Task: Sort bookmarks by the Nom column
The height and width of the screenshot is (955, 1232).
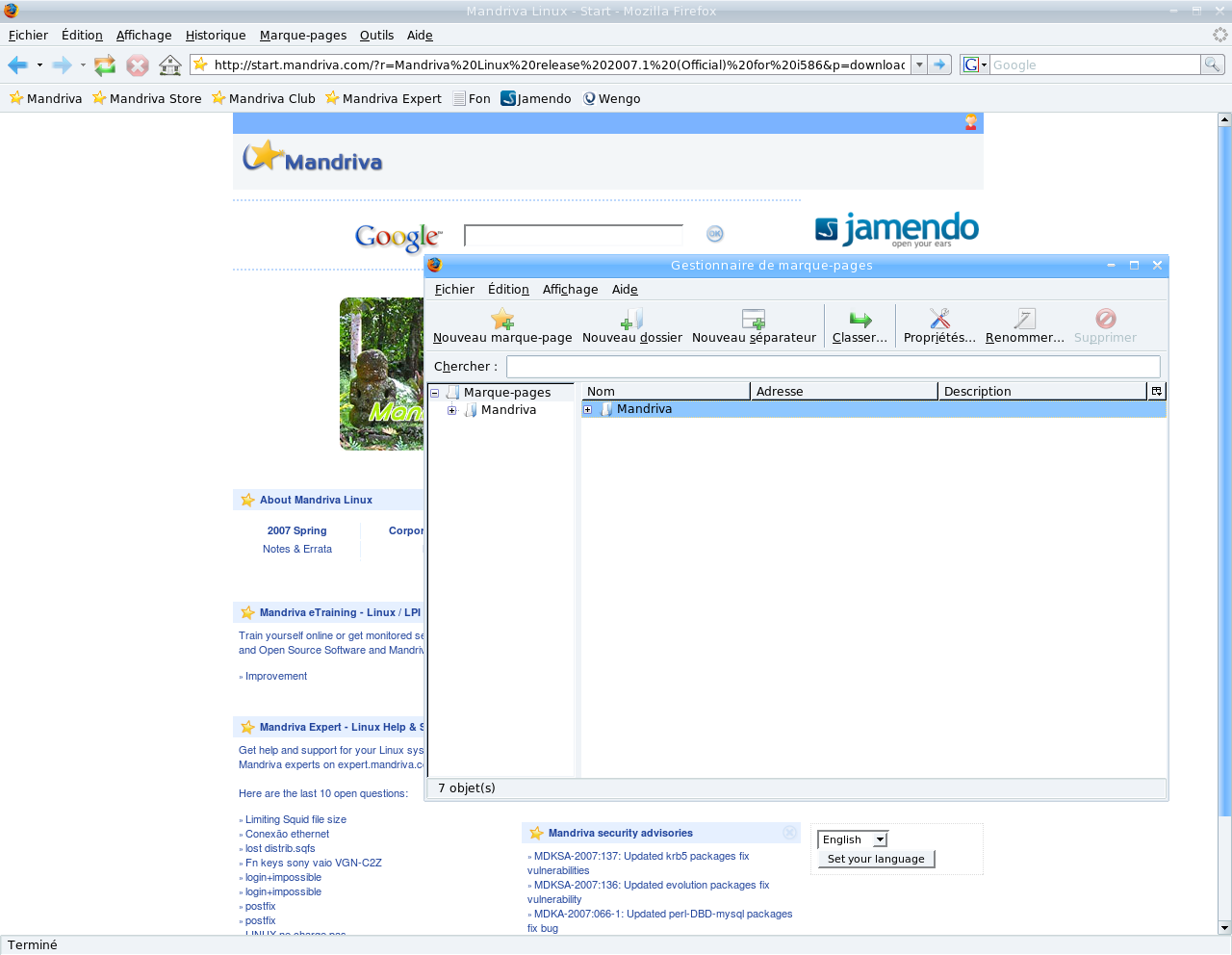Action: point(665,391)
